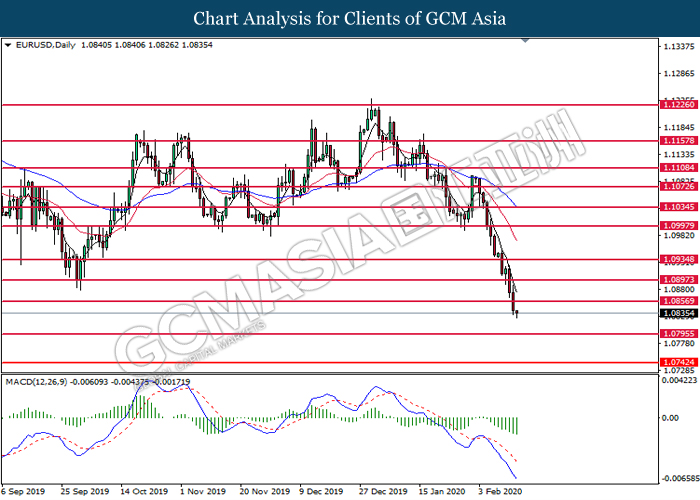Click the current price tag 1.08354
The image size is (700, 500).
(679, 313)
